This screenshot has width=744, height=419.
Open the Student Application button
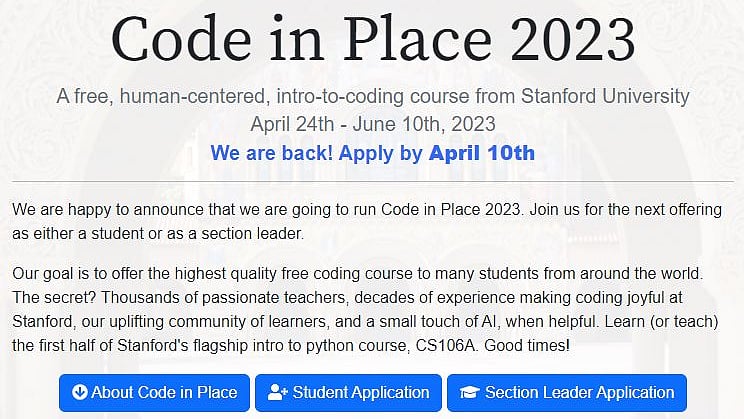point(347,392)
